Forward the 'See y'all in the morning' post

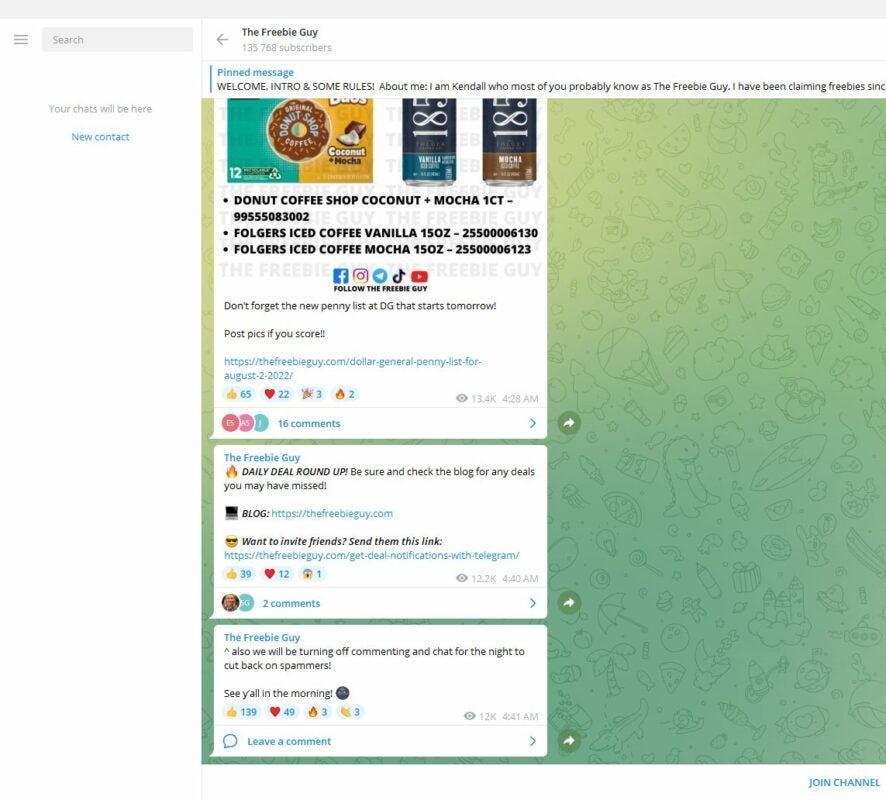coord(568,741)
